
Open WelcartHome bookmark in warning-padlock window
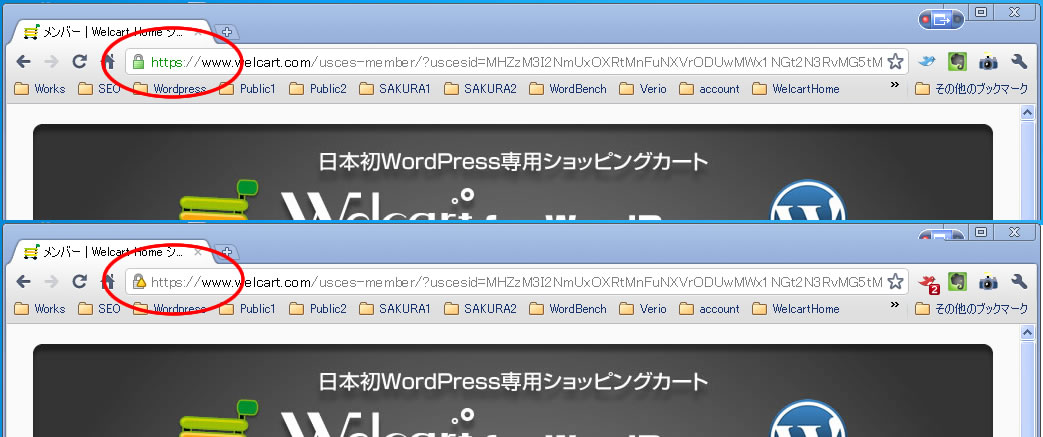pyautogui.click(x=796, y=309)
